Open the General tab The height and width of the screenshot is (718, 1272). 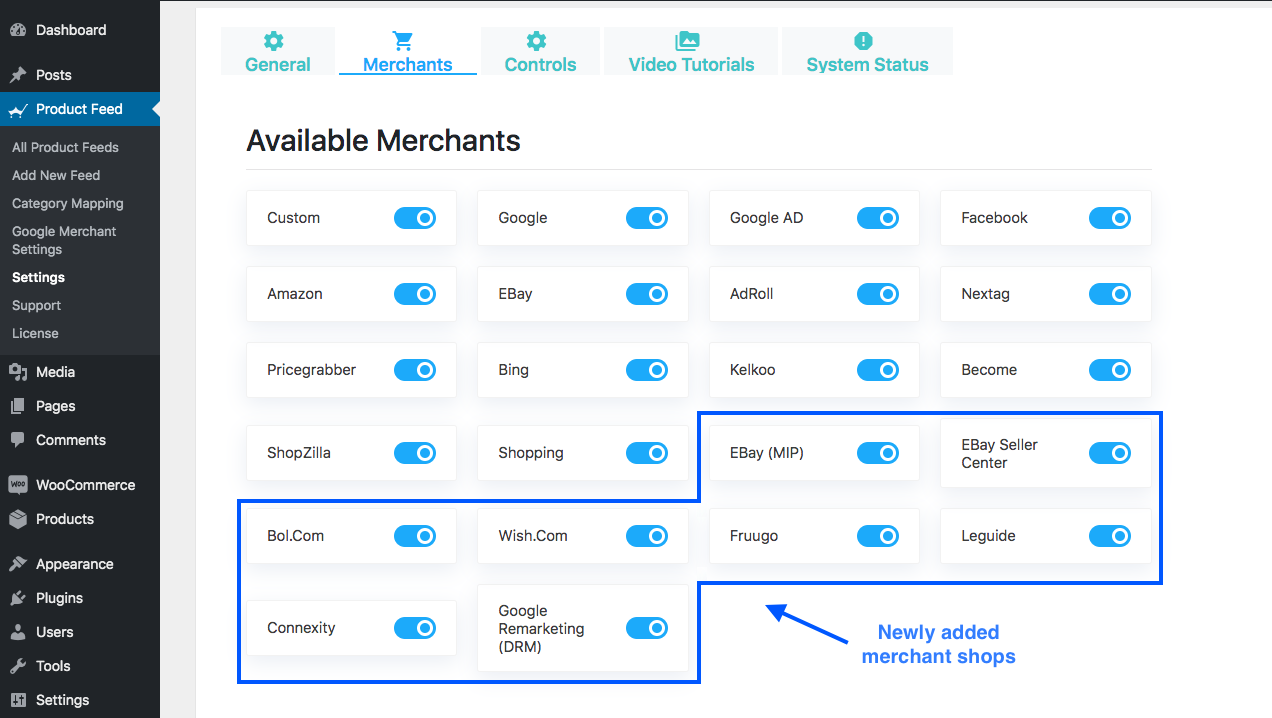(278, 51)
